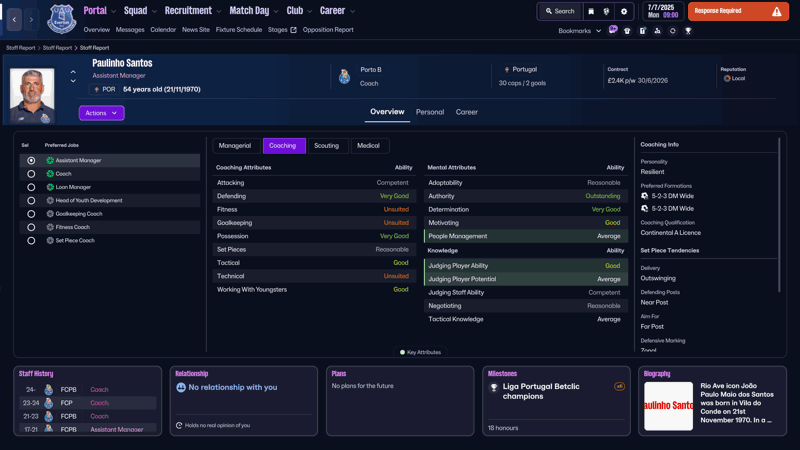Switch to the Personal tab
Viewport: 800px width, 450px height.
point(430,112)
